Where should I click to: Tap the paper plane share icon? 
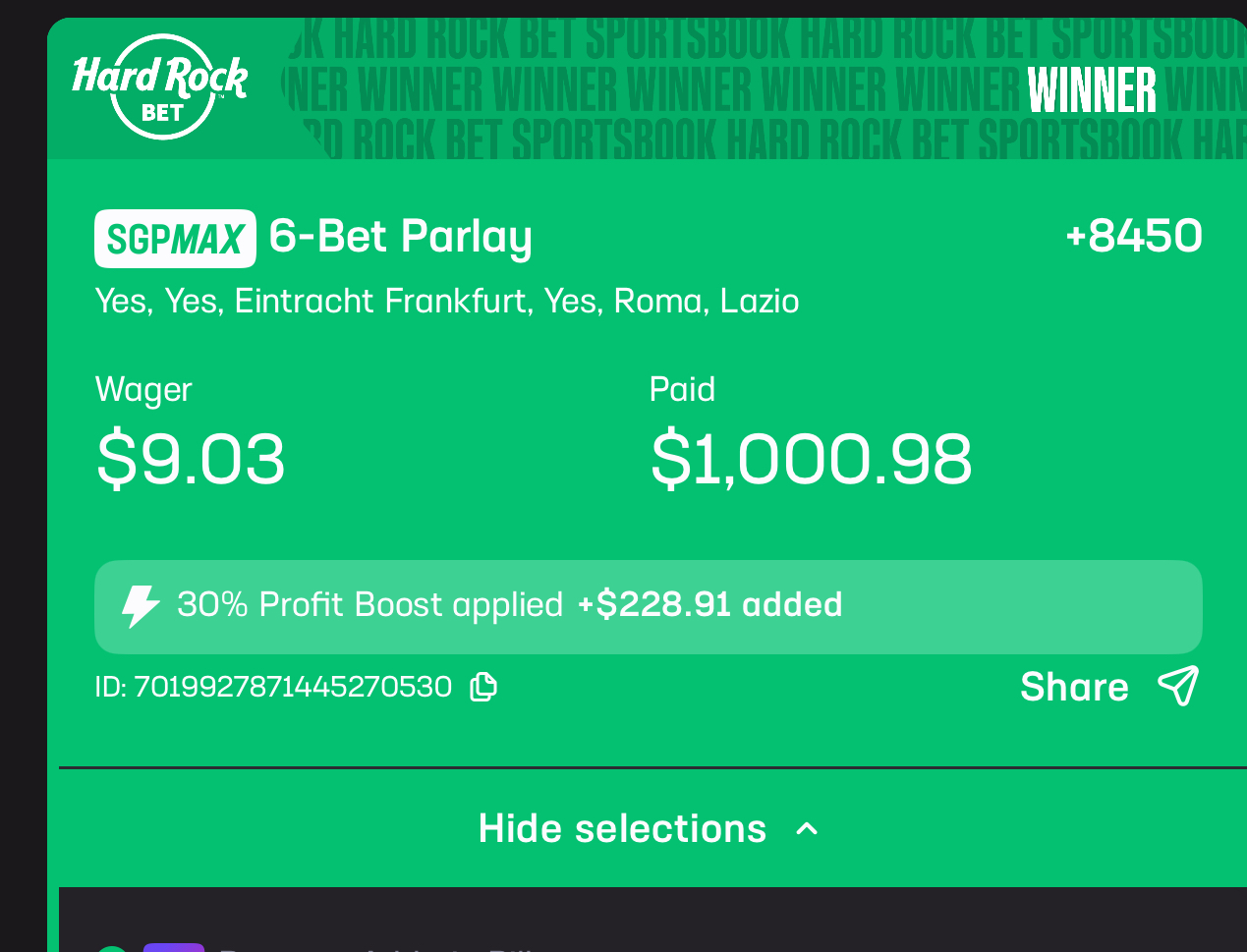(x=1178, y=686)
